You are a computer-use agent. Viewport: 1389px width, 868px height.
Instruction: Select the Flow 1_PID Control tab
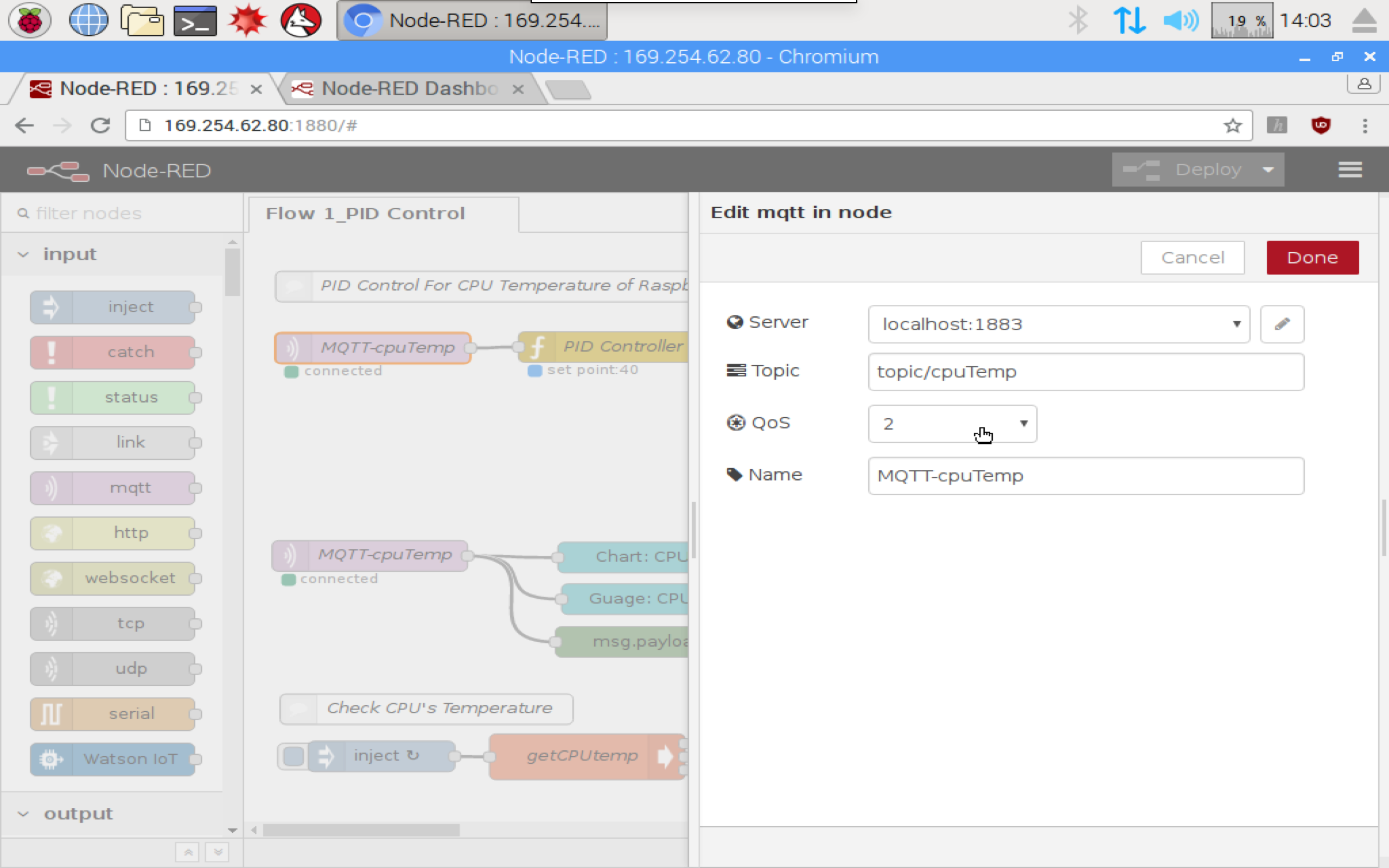[x=384, y=214]
